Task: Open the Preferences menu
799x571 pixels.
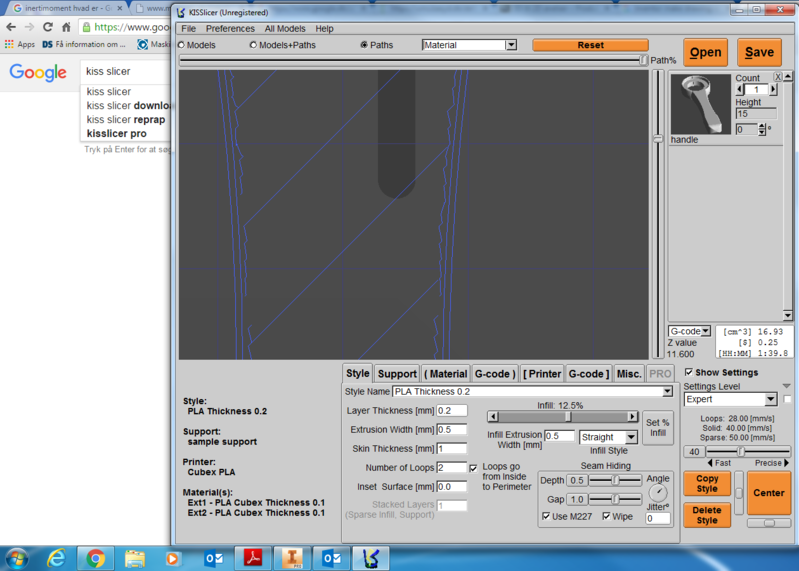Action: pos(230,29)
